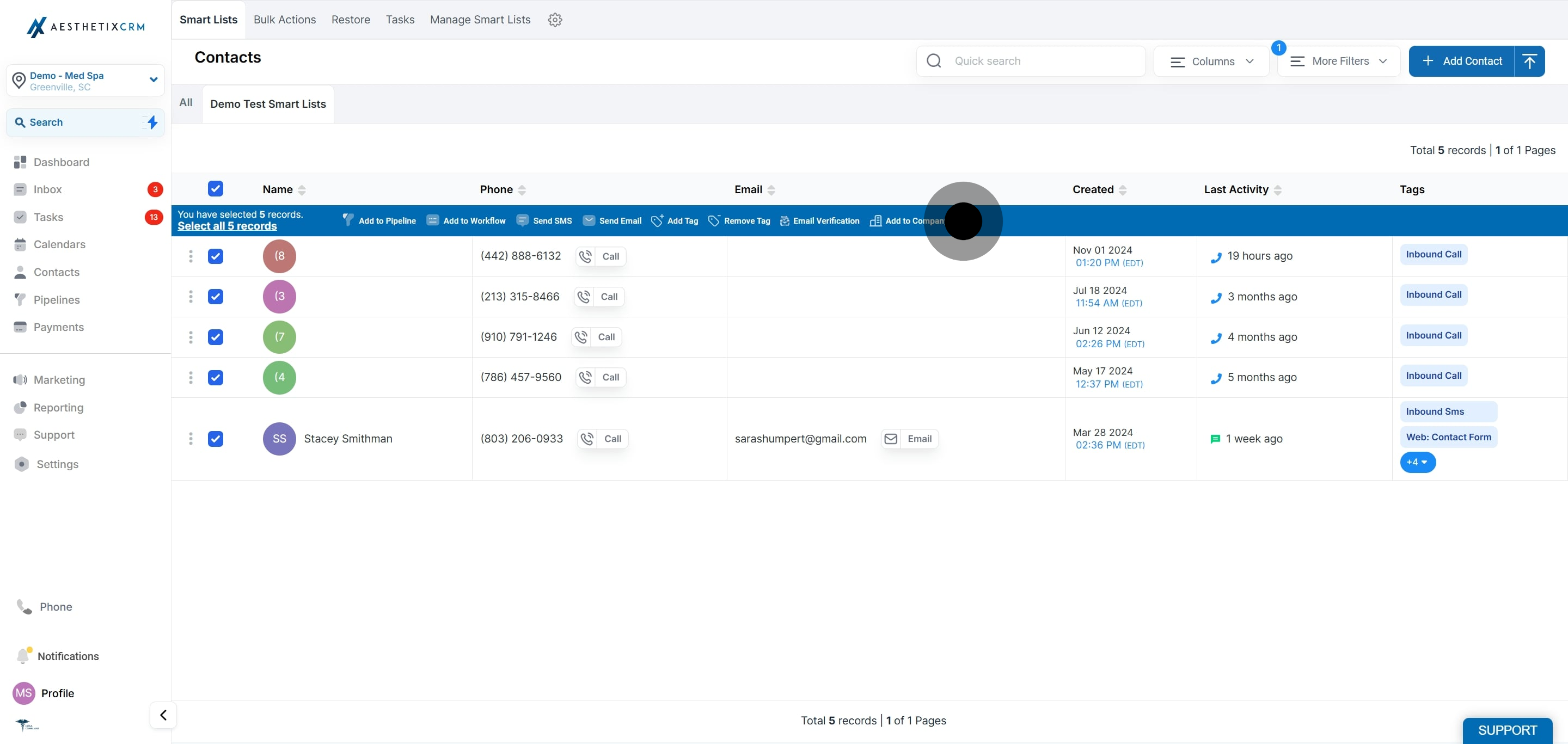Click the Send SMS bulk action icon

pos(522,220)
